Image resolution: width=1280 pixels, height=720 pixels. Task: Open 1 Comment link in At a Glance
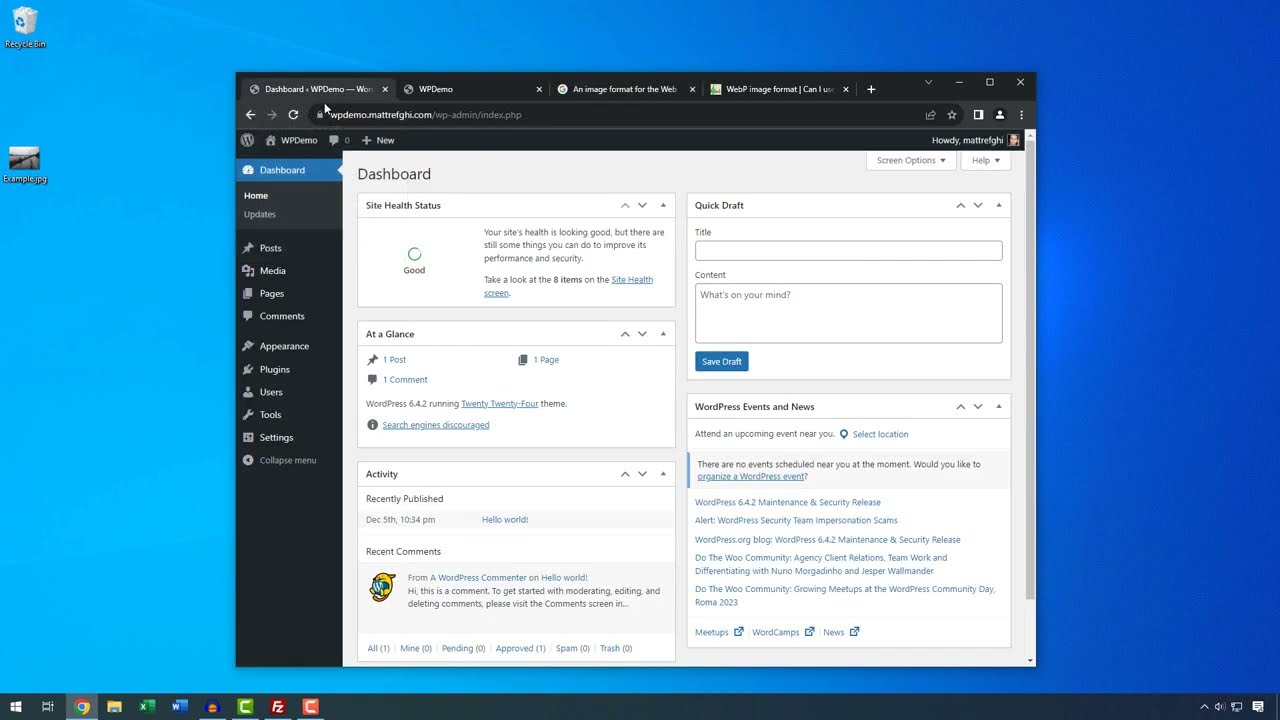[x=405, y=380]
